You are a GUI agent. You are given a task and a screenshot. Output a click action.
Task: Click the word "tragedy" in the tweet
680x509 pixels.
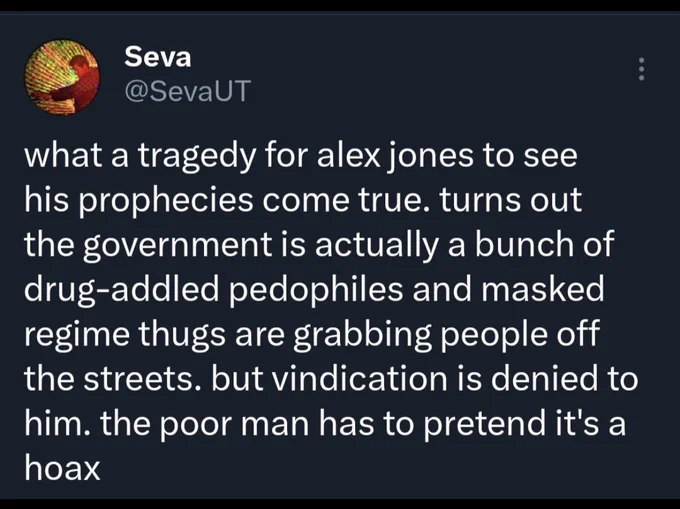(197, 157)
